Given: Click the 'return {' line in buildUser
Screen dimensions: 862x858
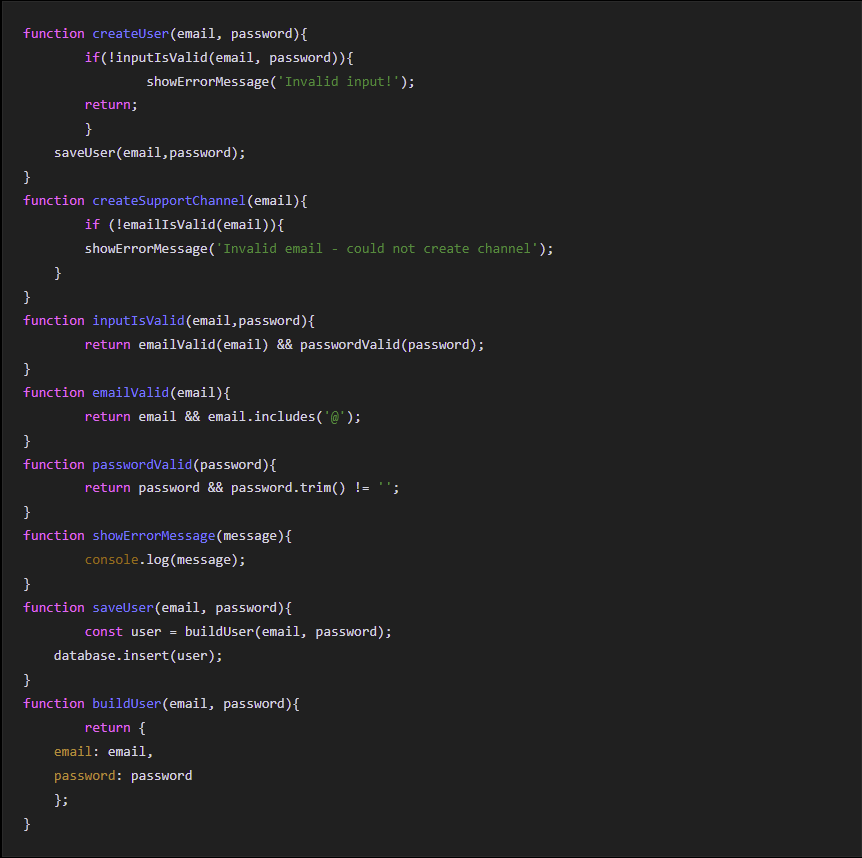Looking at the screenshot, I should 115,728.
